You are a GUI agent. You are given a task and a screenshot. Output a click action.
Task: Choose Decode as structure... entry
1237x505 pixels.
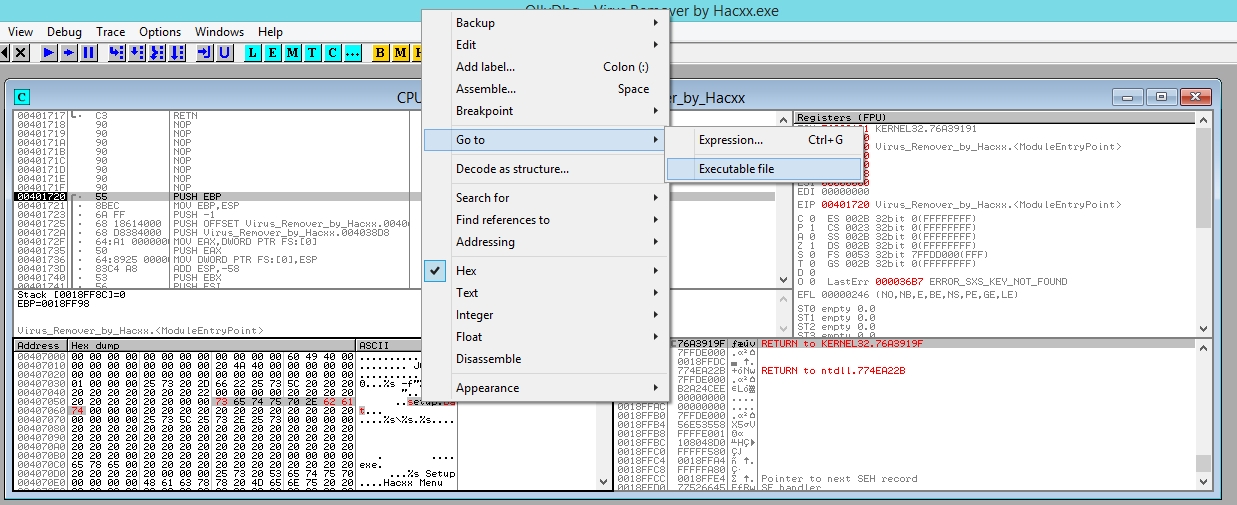click(x=544, y=169)
